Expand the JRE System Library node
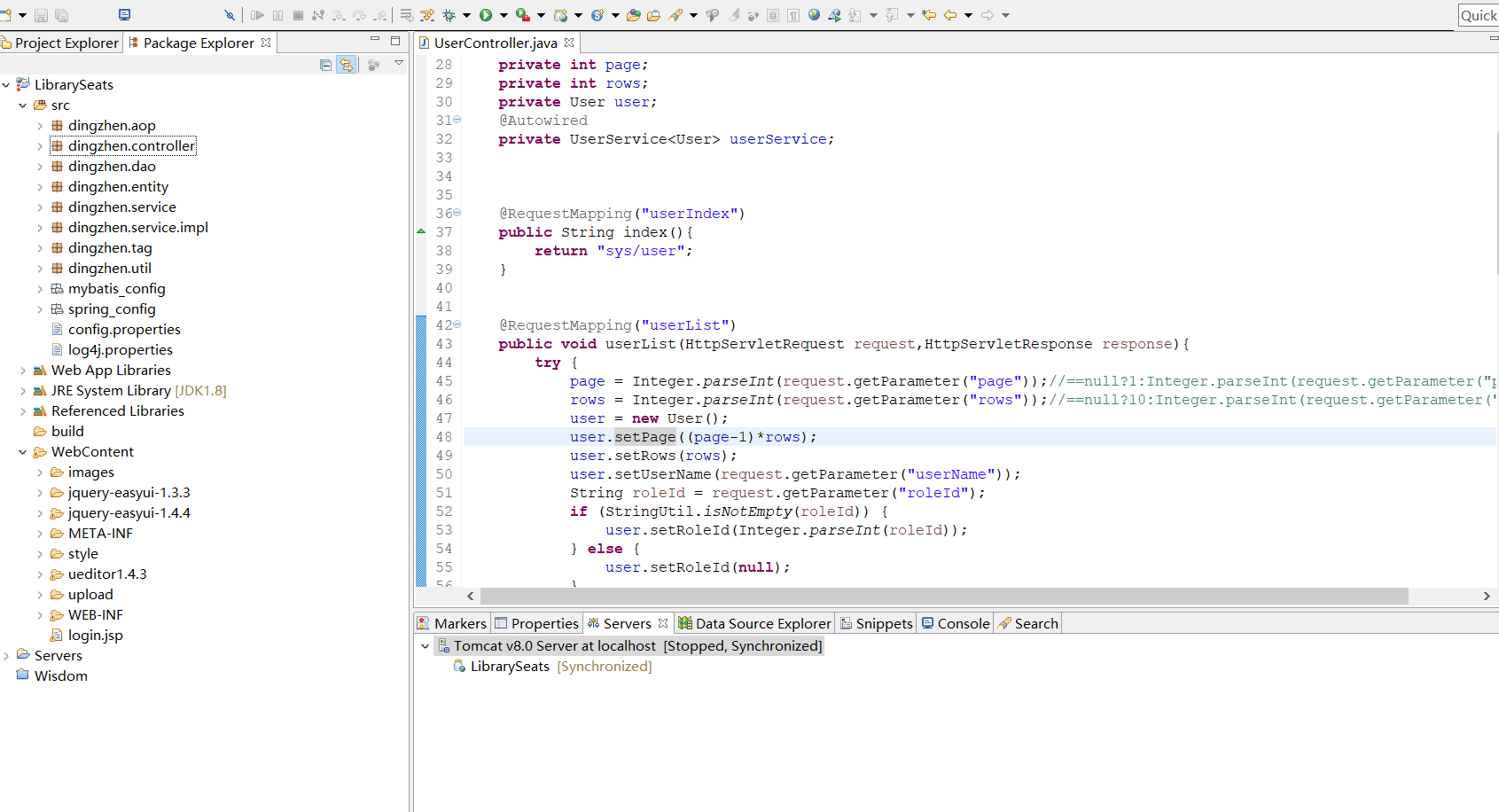This screenshot has height=812, width=1499. coord(23,391)
